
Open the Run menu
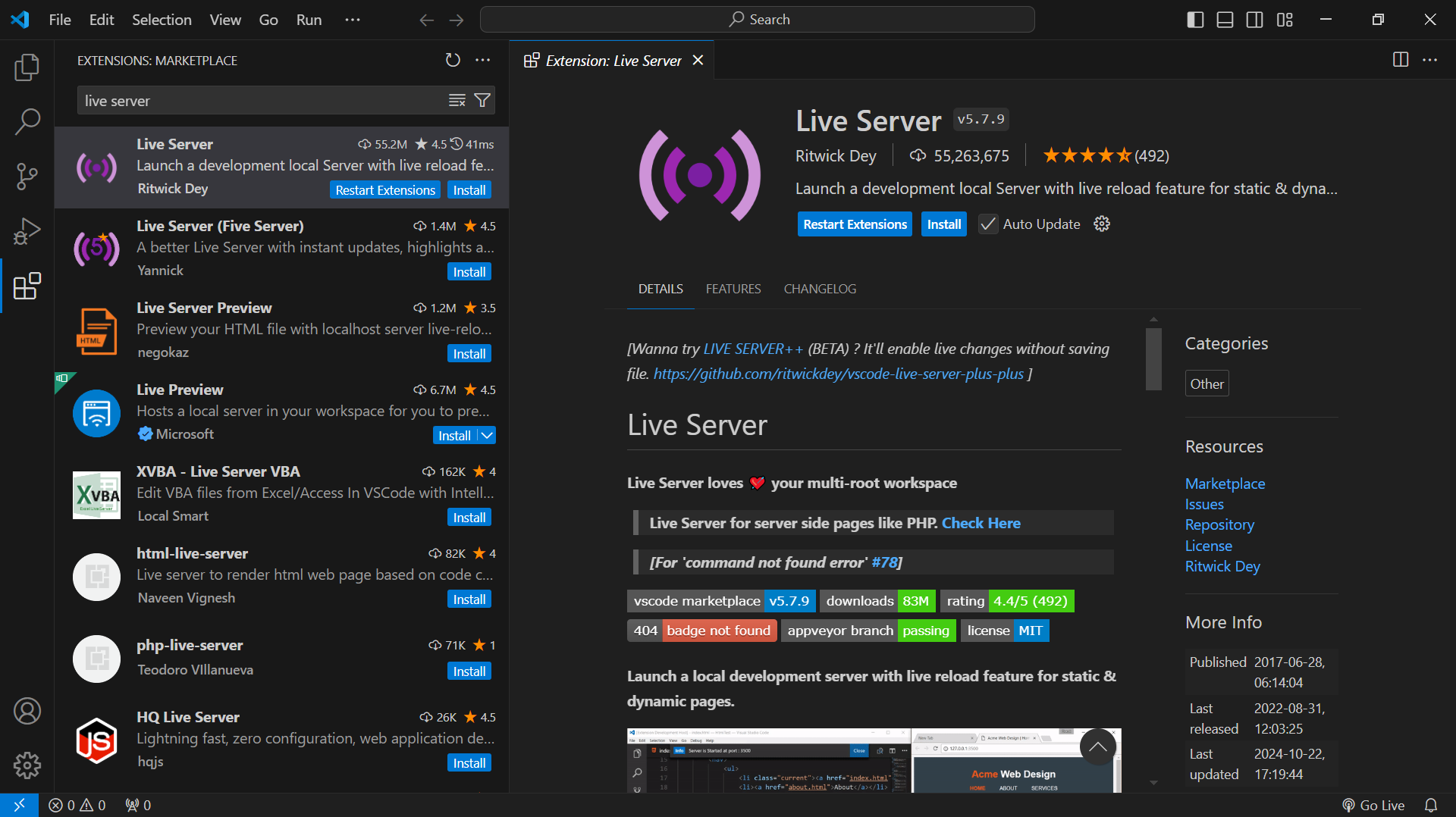pos(309,20)
